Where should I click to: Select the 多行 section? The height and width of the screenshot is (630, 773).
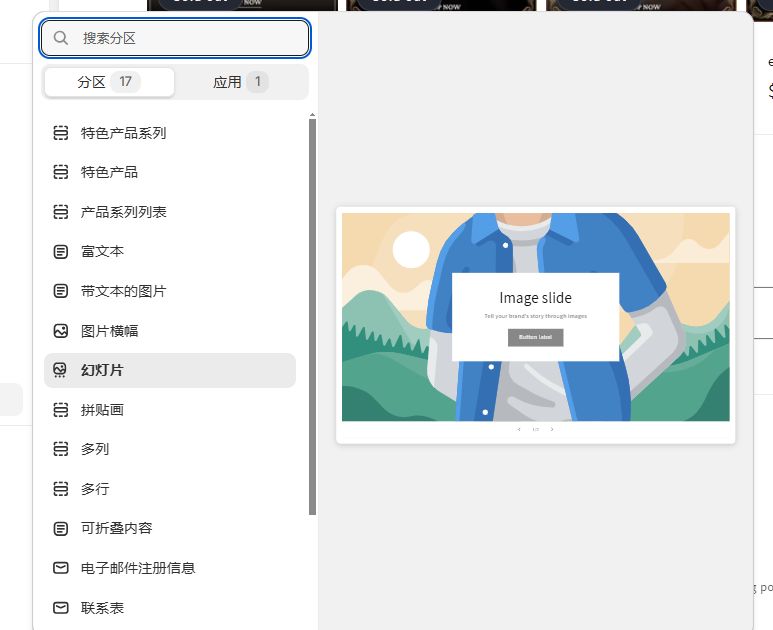(x=170, y=489)
